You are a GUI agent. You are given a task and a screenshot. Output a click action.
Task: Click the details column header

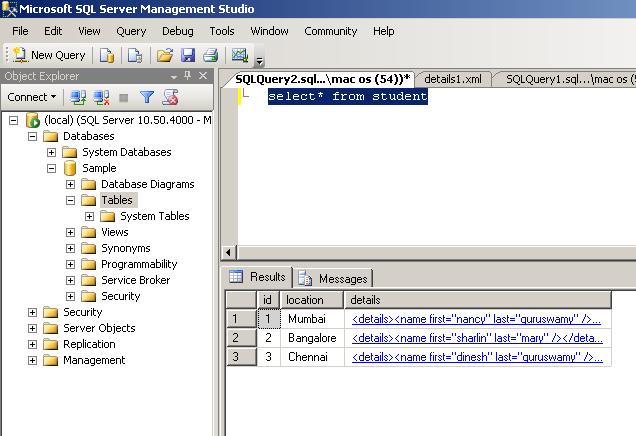(477, 300)
